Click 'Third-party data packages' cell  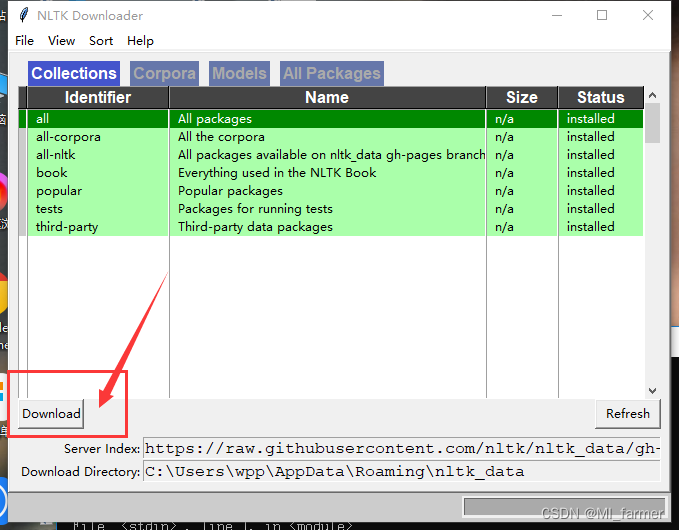327,227
